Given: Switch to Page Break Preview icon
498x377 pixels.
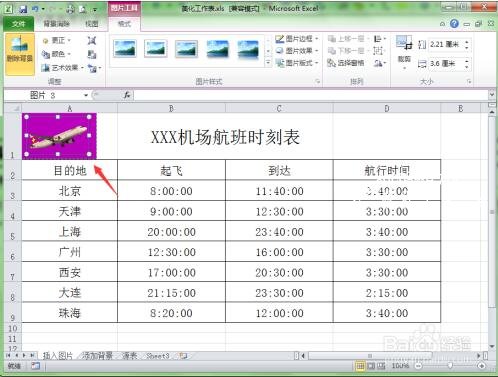Looking at the screenshot, I should [381, 366].
